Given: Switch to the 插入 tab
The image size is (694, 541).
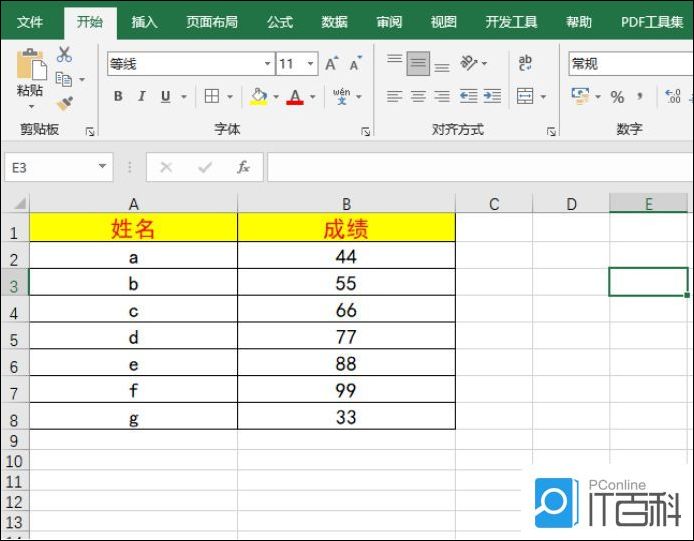Looking at the screenshot, I should pos(144,22).
